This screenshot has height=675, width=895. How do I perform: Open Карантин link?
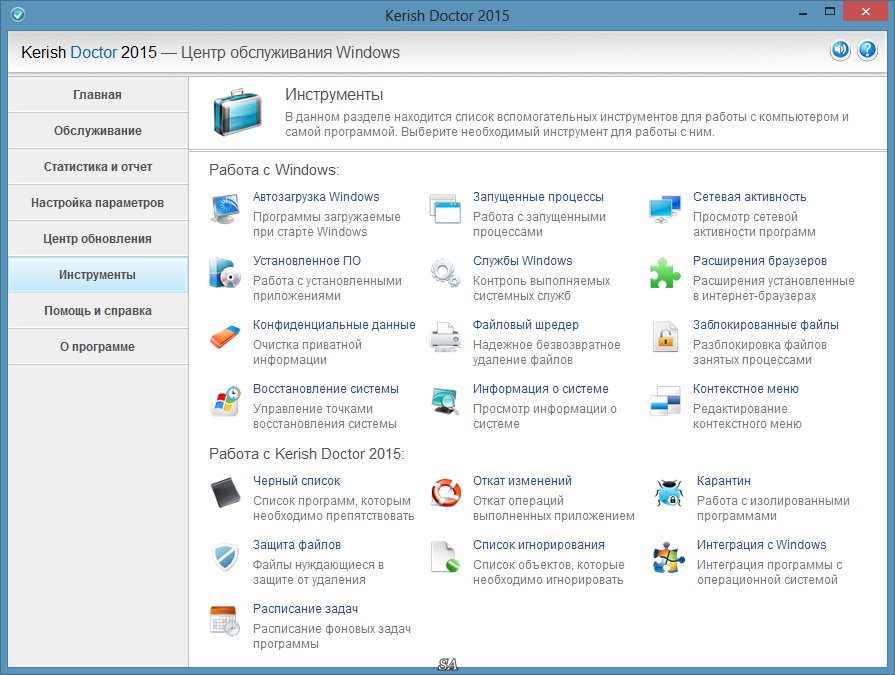[723, 480]
